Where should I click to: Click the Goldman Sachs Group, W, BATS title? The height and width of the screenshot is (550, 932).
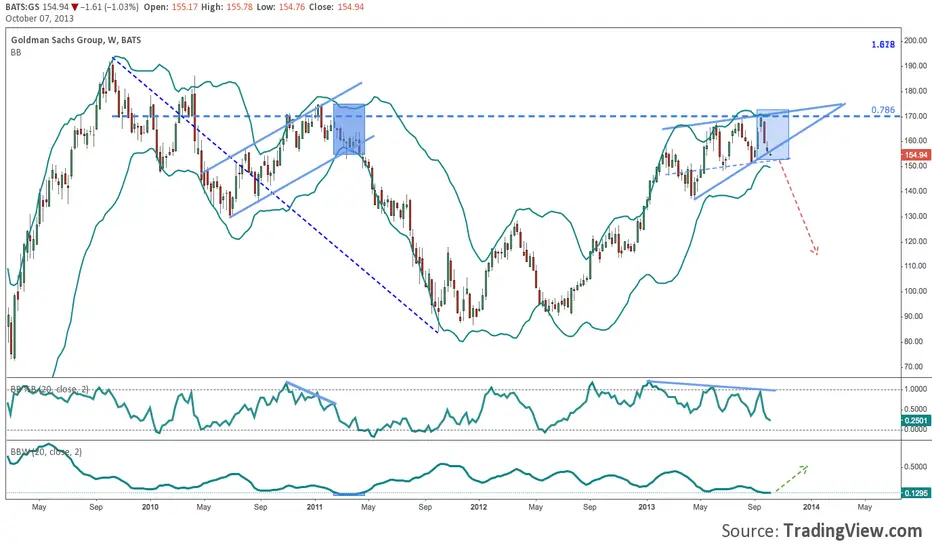coord(77,40)
